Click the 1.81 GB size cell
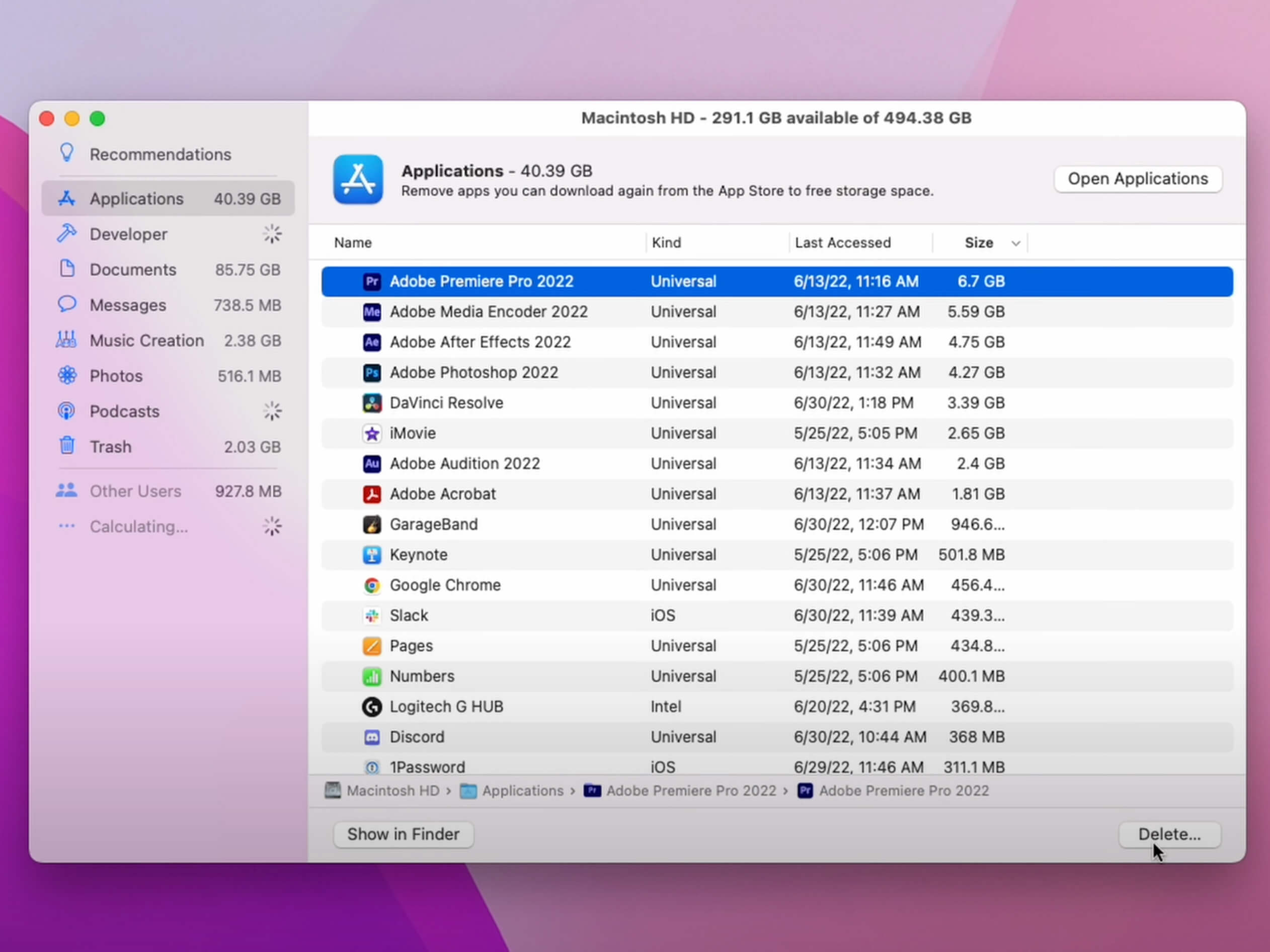Viewport: 1270px width, 952px height. (x=978, y=494)
